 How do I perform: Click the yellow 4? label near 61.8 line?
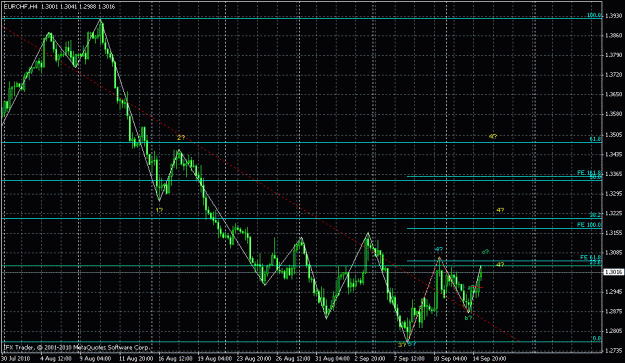point(493,136)
